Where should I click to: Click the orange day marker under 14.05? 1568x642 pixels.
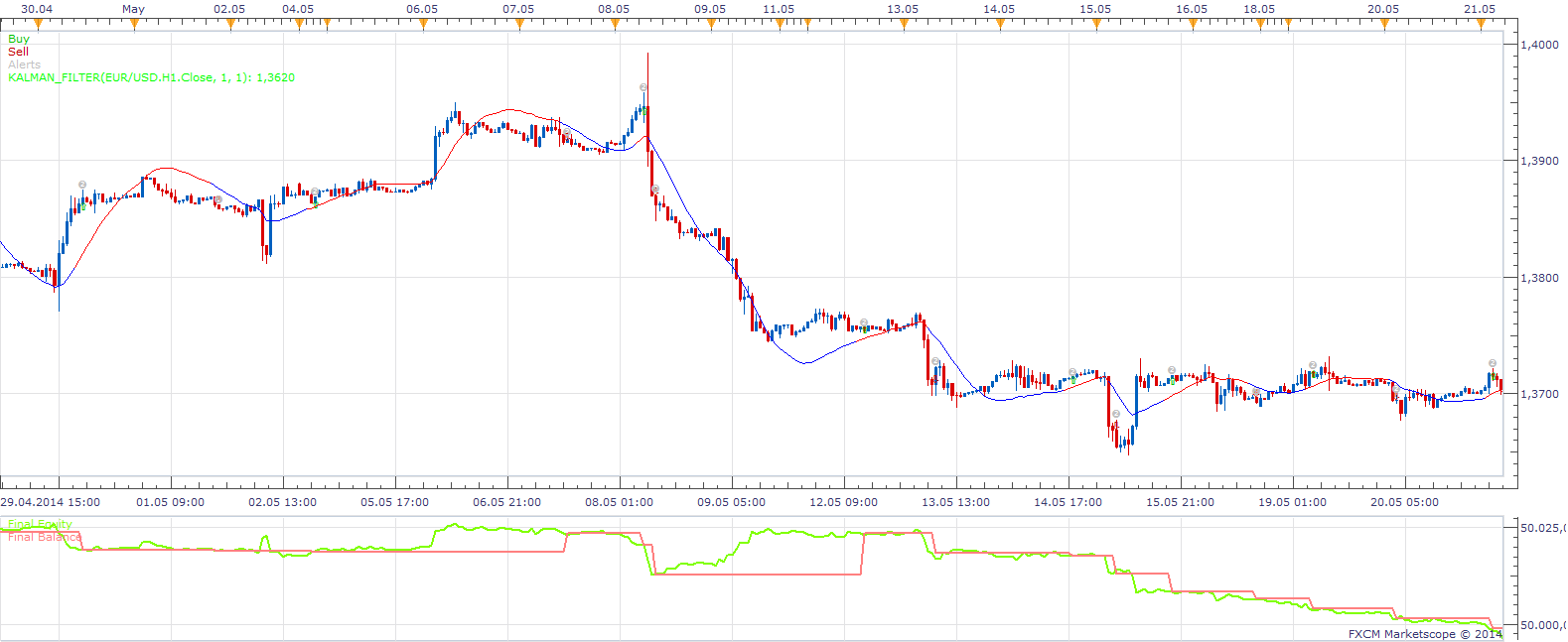click(1001, 25)
